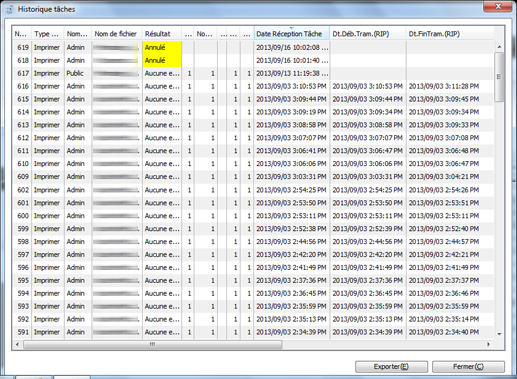517x379 pixels.
Task: Click the Historique tâches title bar icon
Action: tap(9, 9)
